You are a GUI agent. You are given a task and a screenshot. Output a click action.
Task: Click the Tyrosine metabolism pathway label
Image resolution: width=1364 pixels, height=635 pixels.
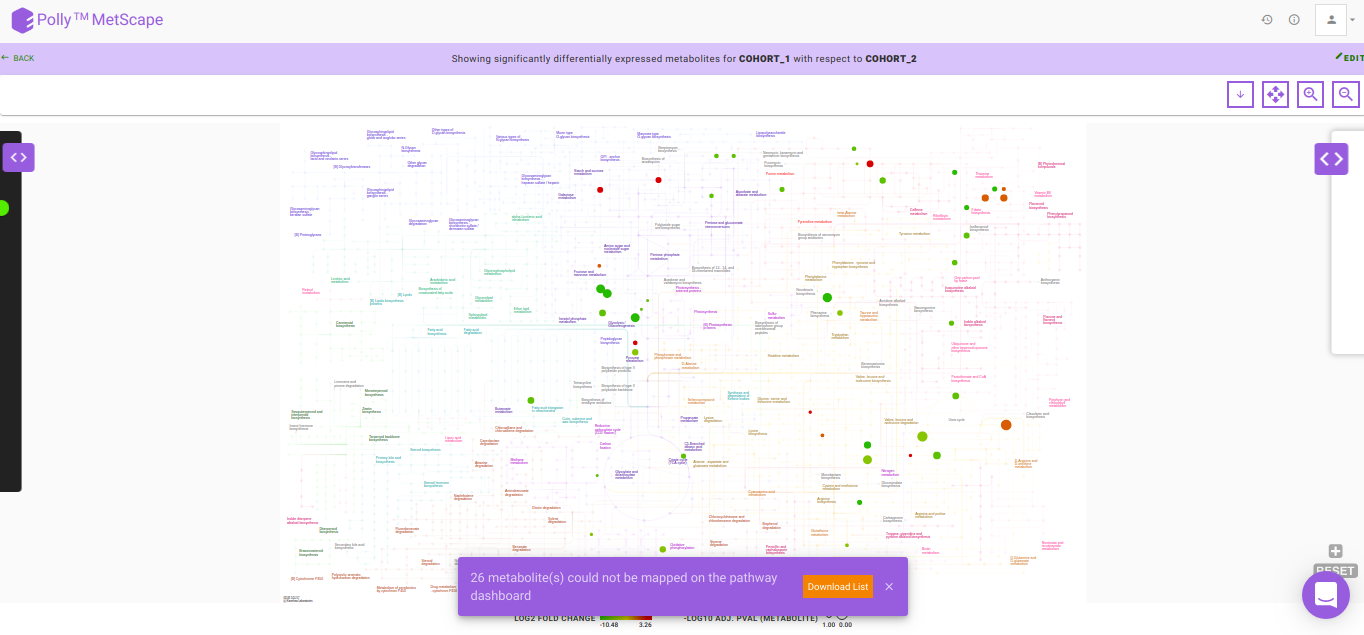pos(914,234)
